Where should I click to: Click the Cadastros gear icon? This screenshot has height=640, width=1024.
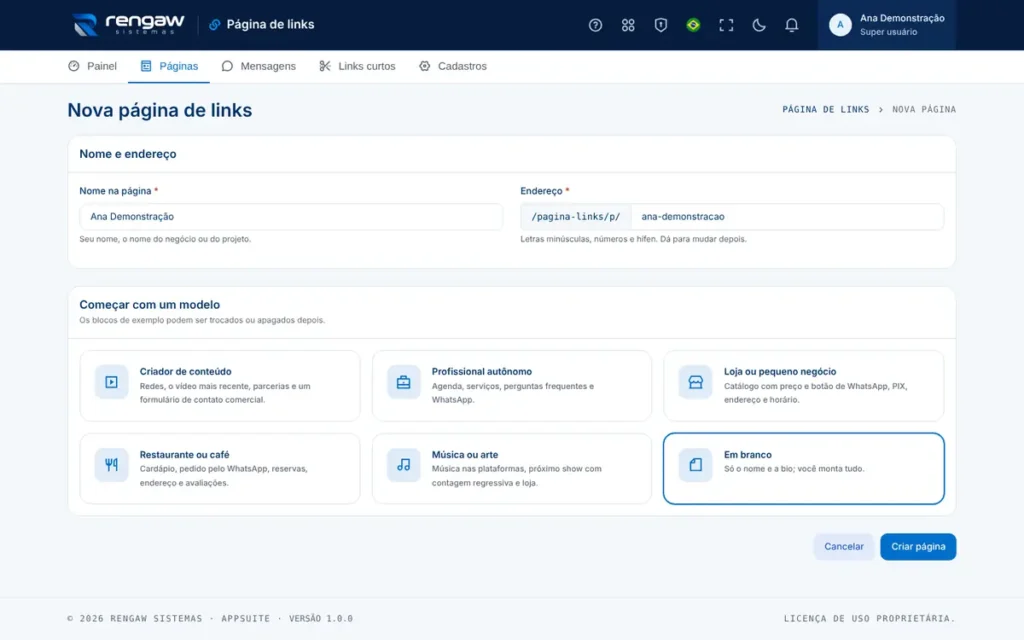(424, 66)
